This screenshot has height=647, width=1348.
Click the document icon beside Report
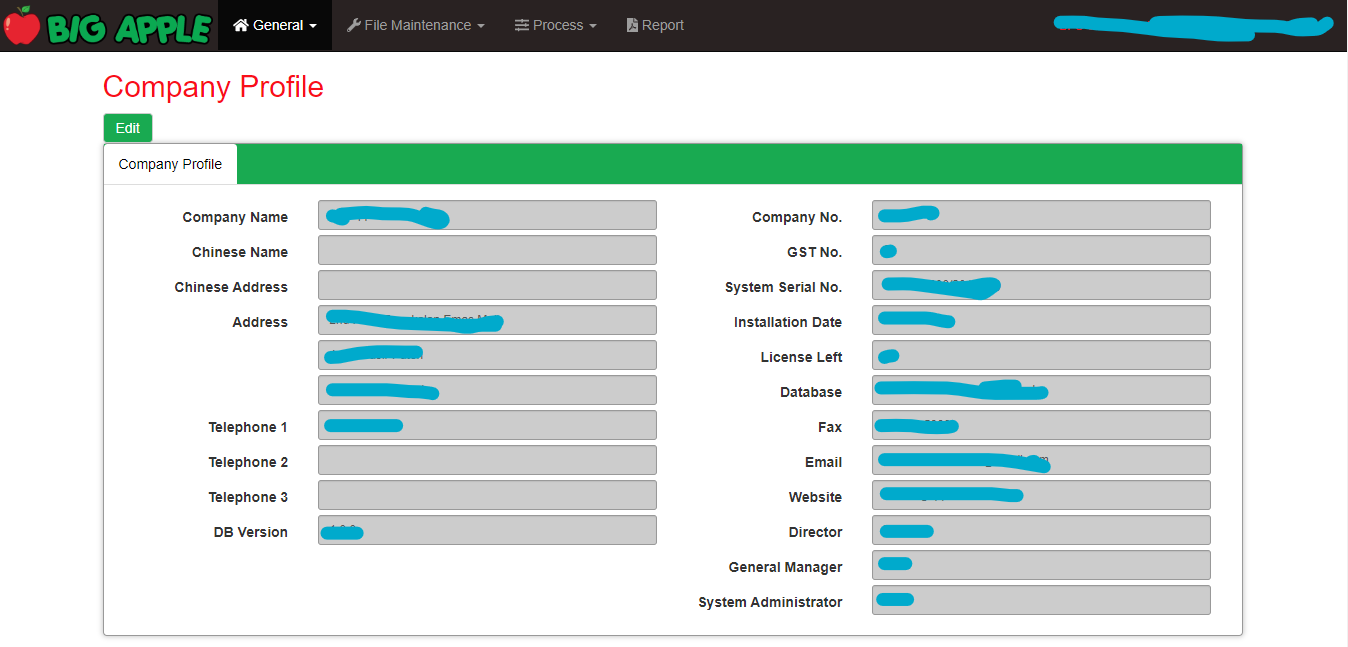click(x=632, y=25)
